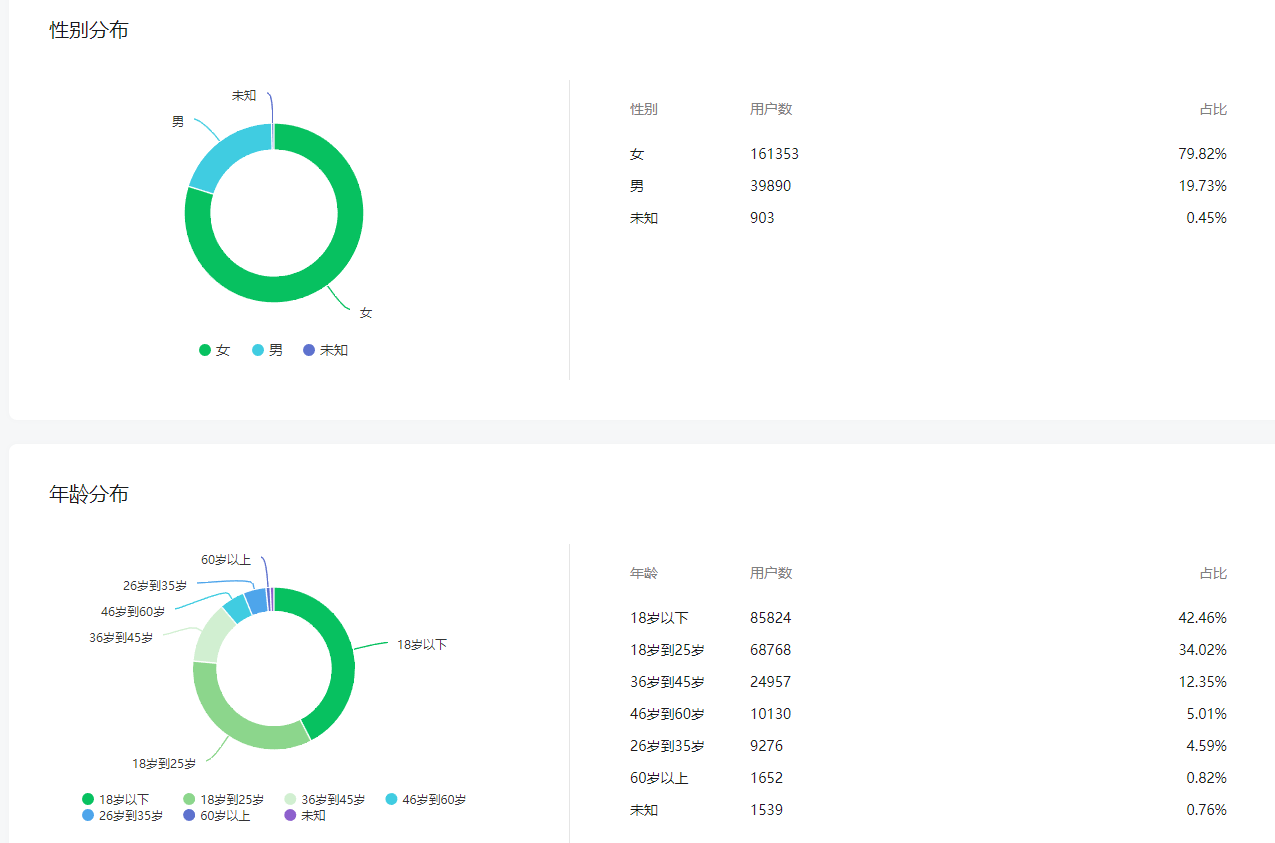
Task: Click the 26岁到35岁 row label in age table
Action: pyautogui.click(x=667, y=746)
